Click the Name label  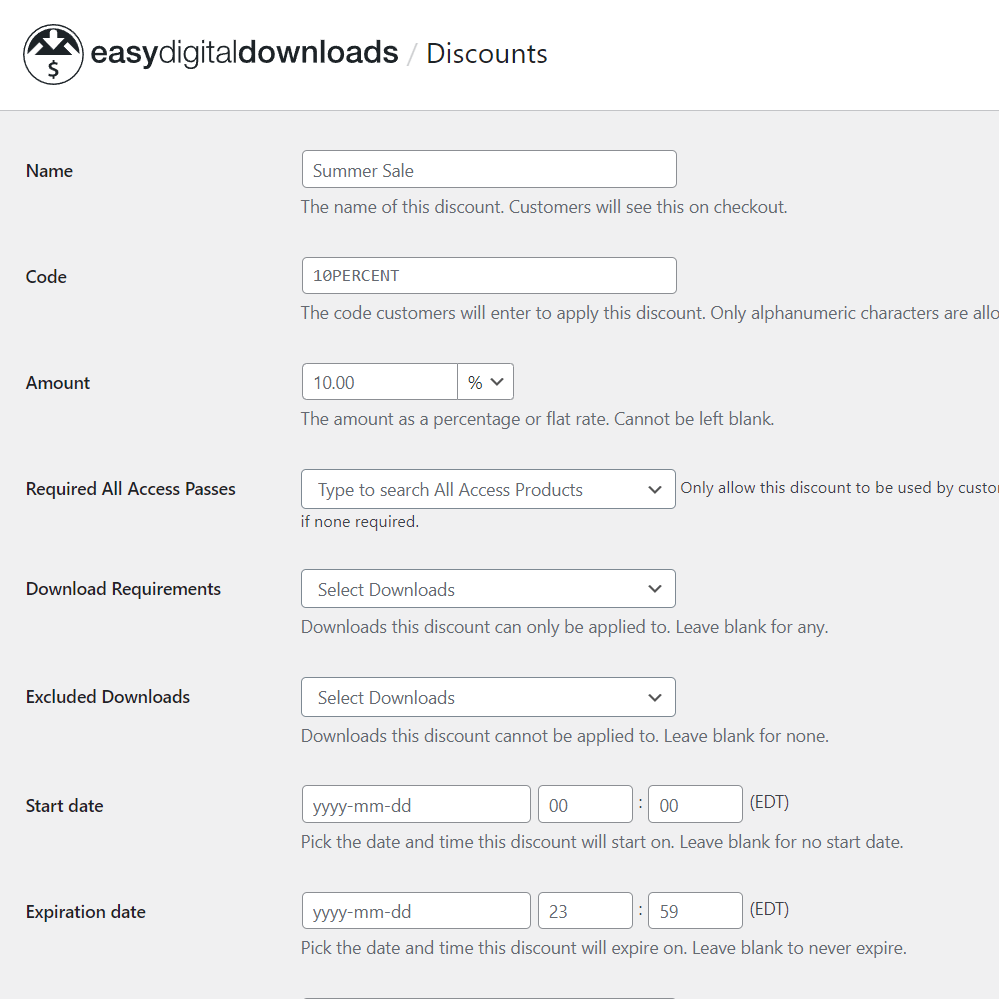[x=49, y=170]
